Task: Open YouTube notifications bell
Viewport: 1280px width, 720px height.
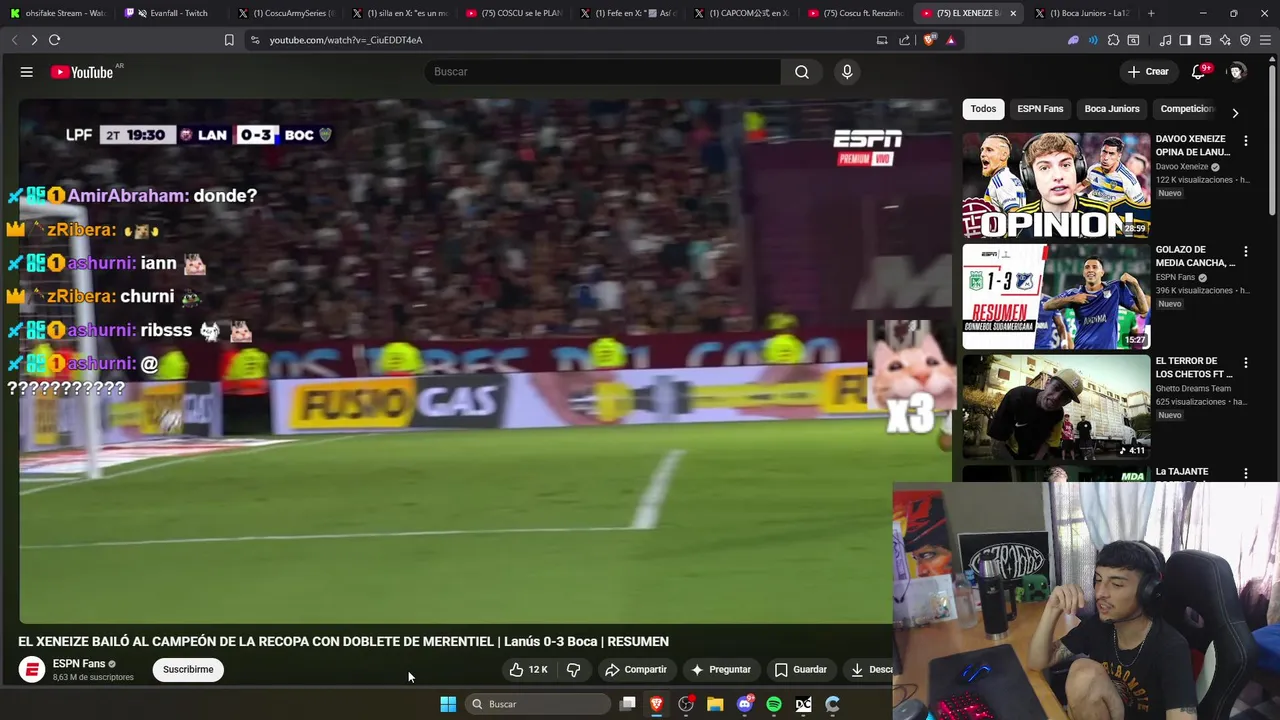Action: pyautogui.click(x=1198, y=72)
